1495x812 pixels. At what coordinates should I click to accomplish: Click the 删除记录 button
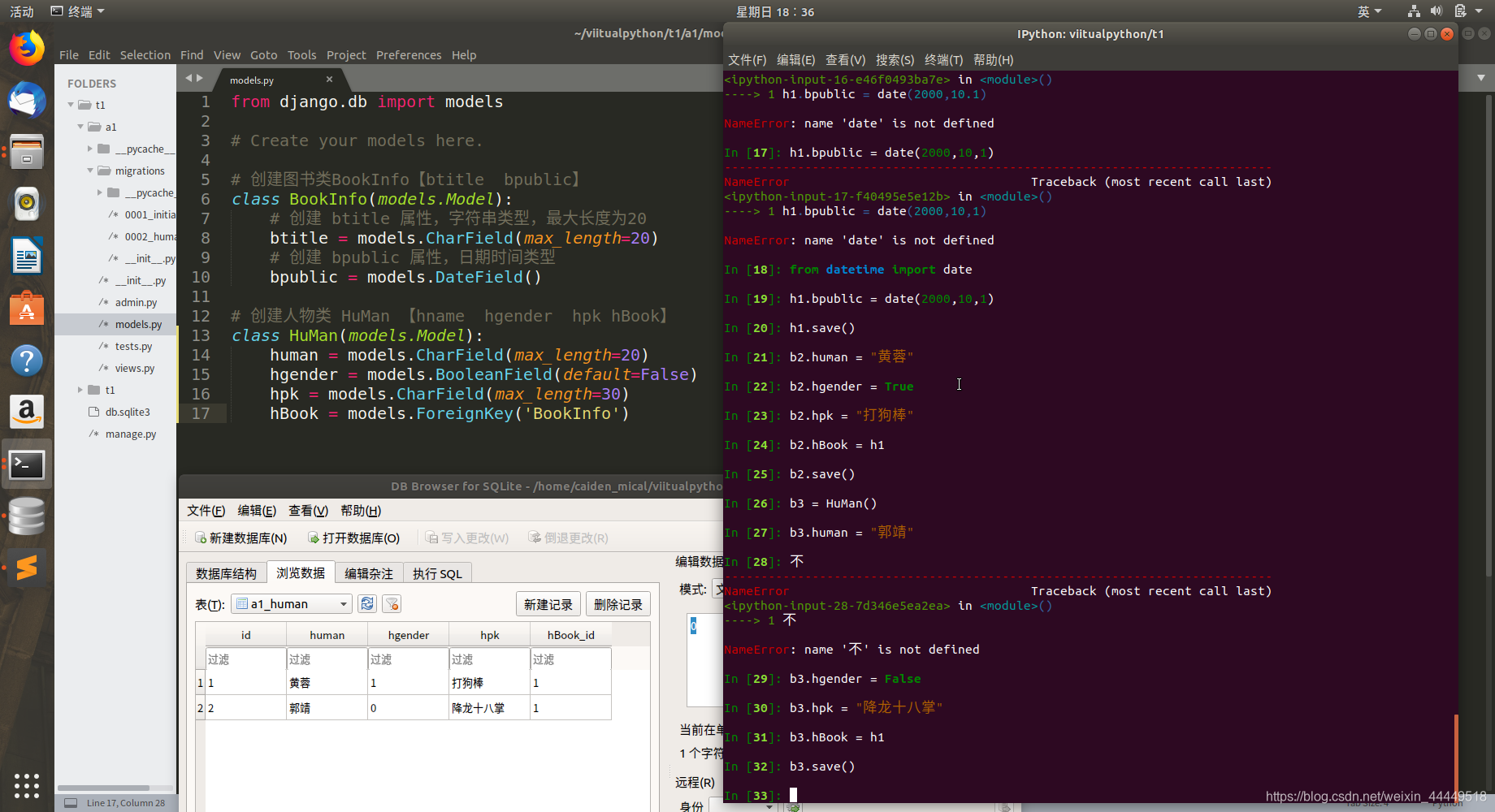[617, 604]
